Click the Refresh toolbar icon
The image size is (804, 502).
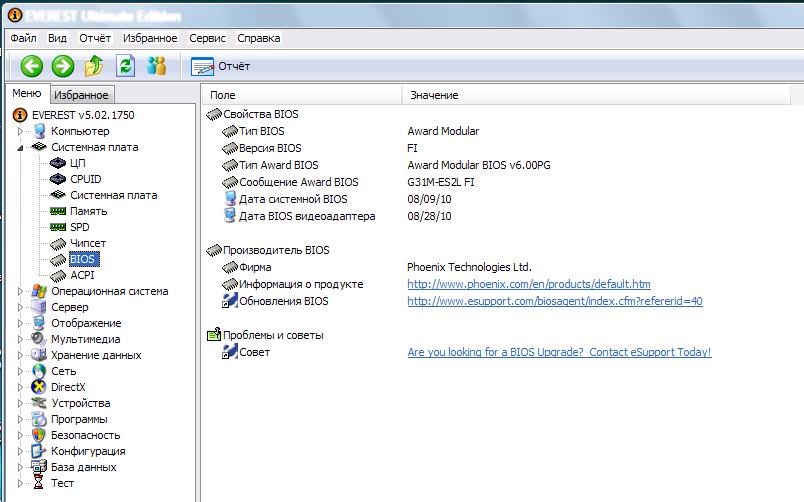(x=125, y=66)
